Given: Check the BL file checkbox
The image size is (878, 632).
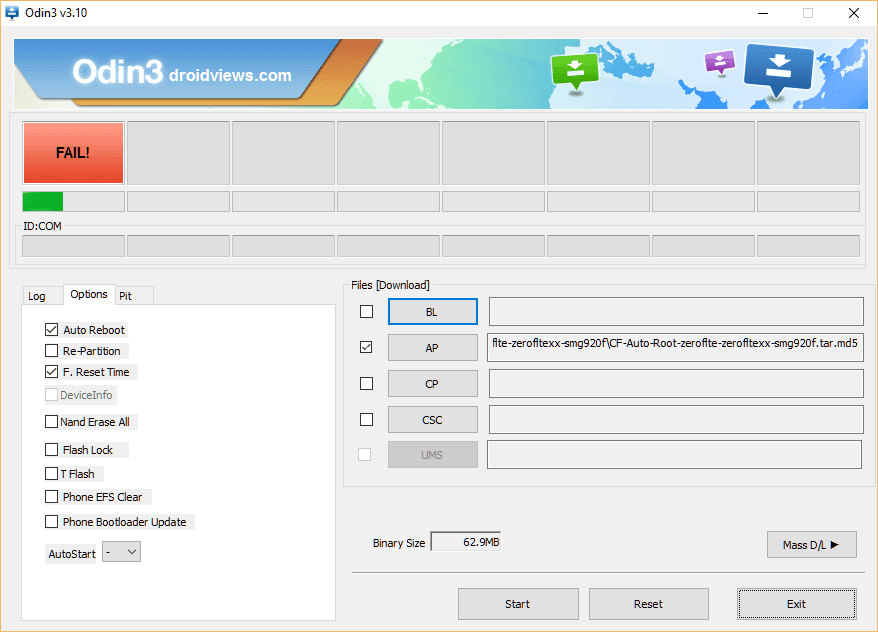Looking at the screenshot, I should [366, 311].
